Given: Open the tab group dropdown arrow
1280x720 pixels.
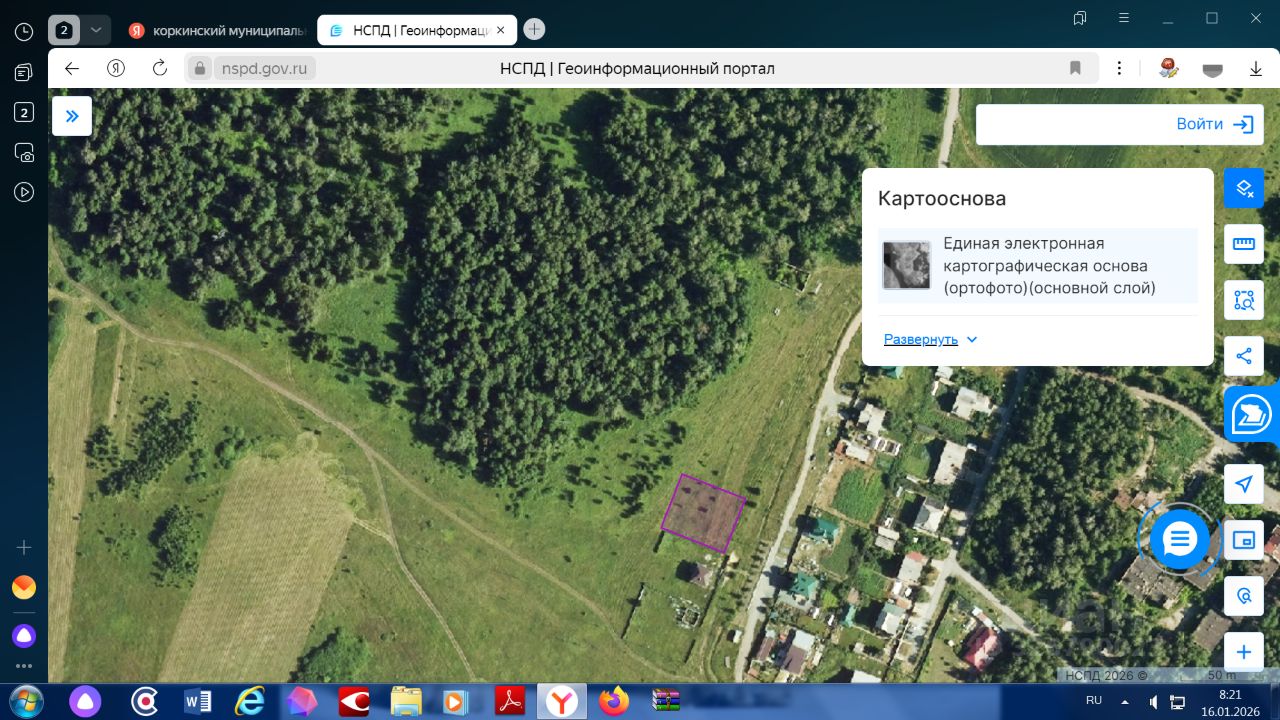Looking at the screenshot, I should pos(96,30).
